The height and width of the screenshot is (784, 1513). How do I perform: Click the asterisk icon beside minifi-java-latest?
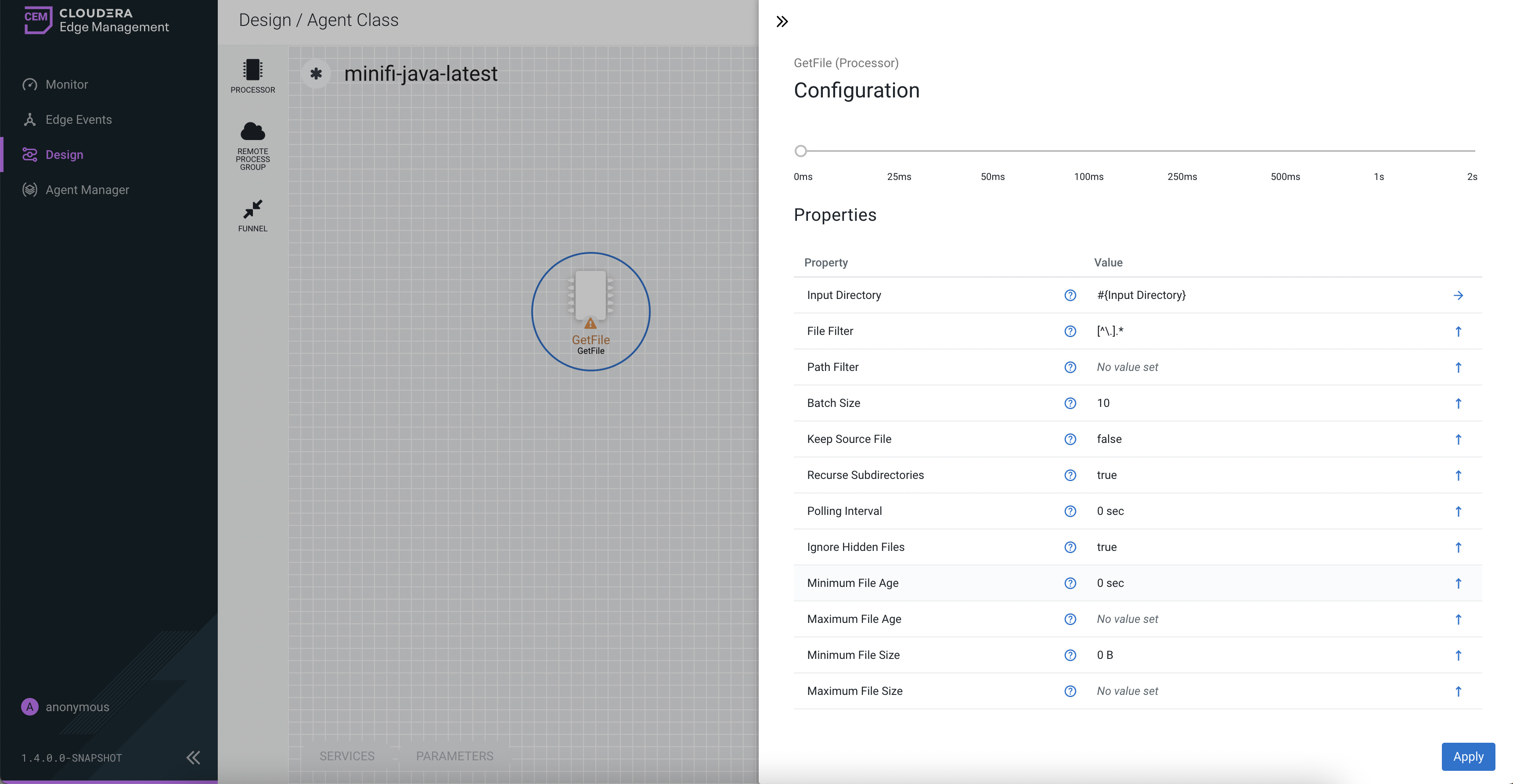coord(316,74)
